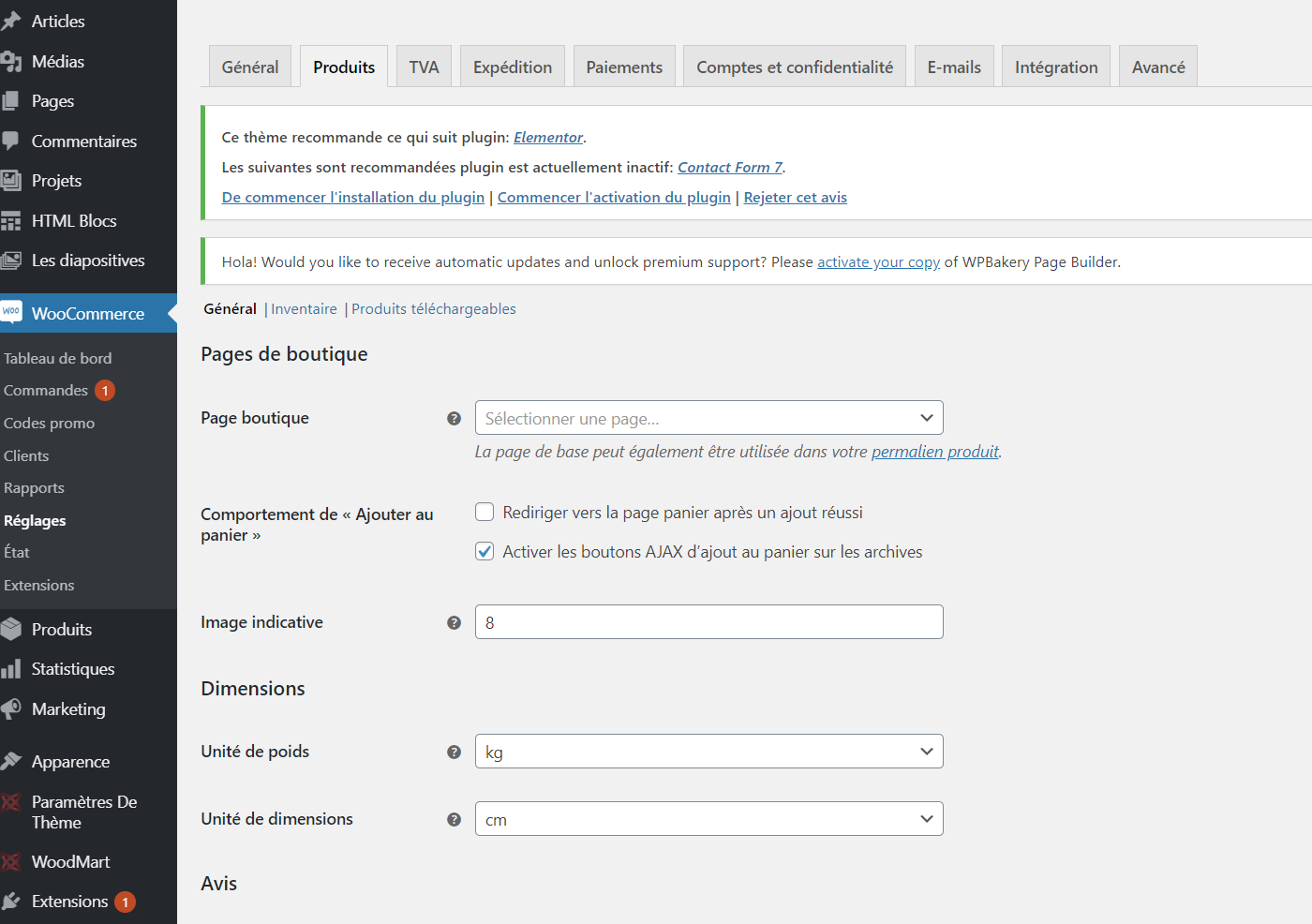Click the Apparence paintbrush icon
The image size is (1312, 924).
coord(11,762)
